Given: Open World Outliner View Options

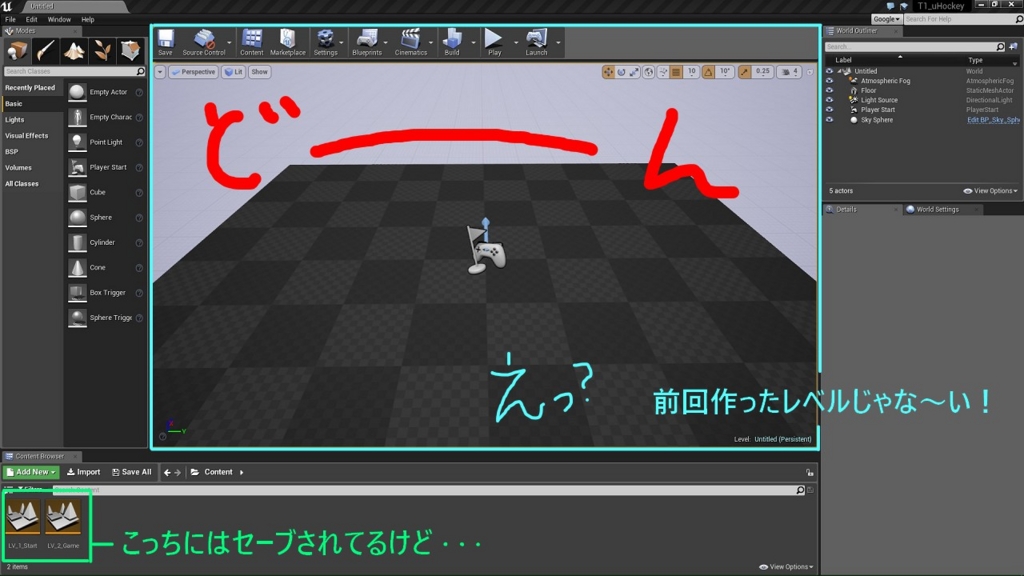Looking at the screenshot, I should coord(990,191).
